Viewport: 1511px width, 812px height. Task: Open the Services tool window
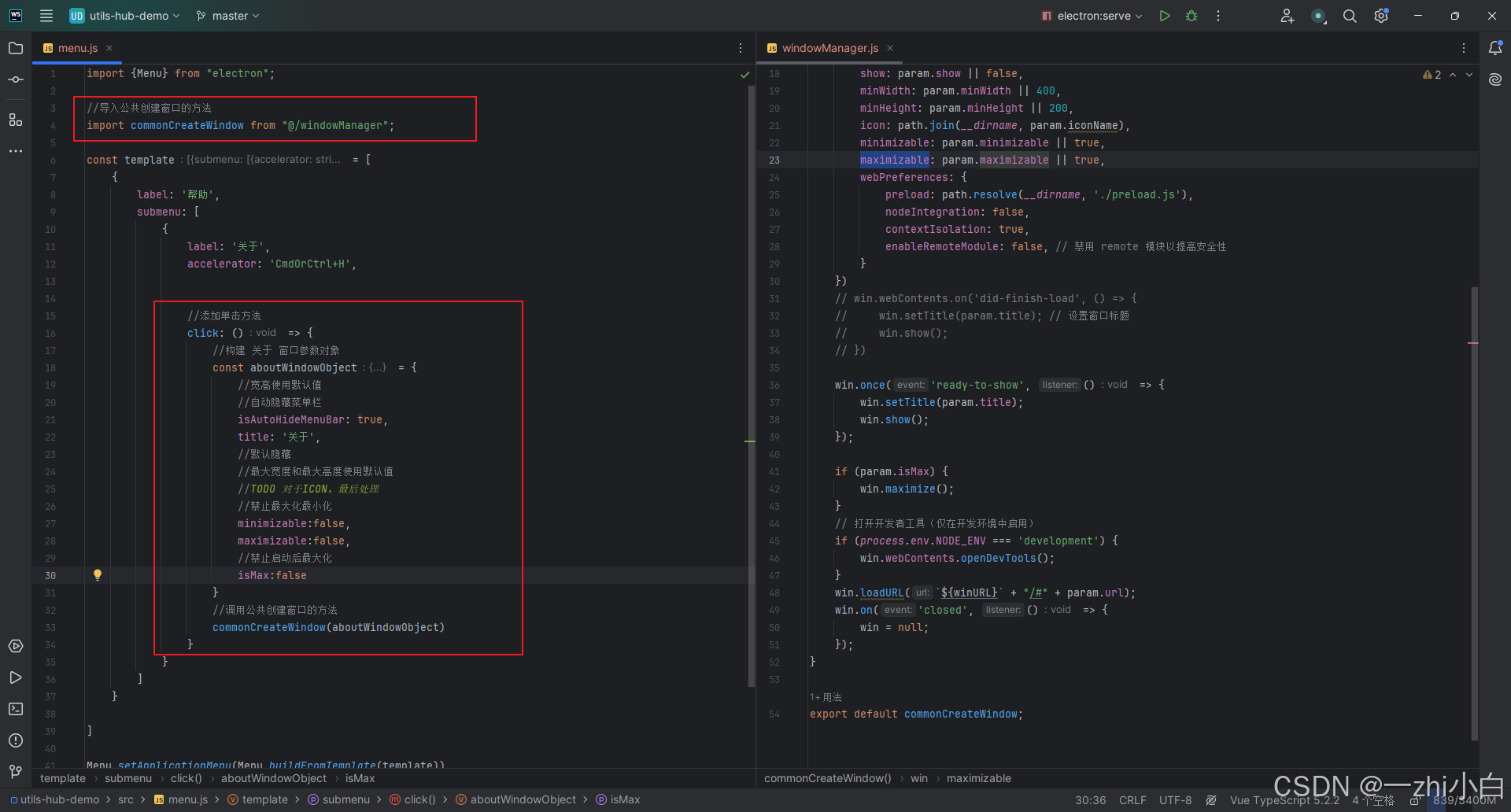point(16,646)
